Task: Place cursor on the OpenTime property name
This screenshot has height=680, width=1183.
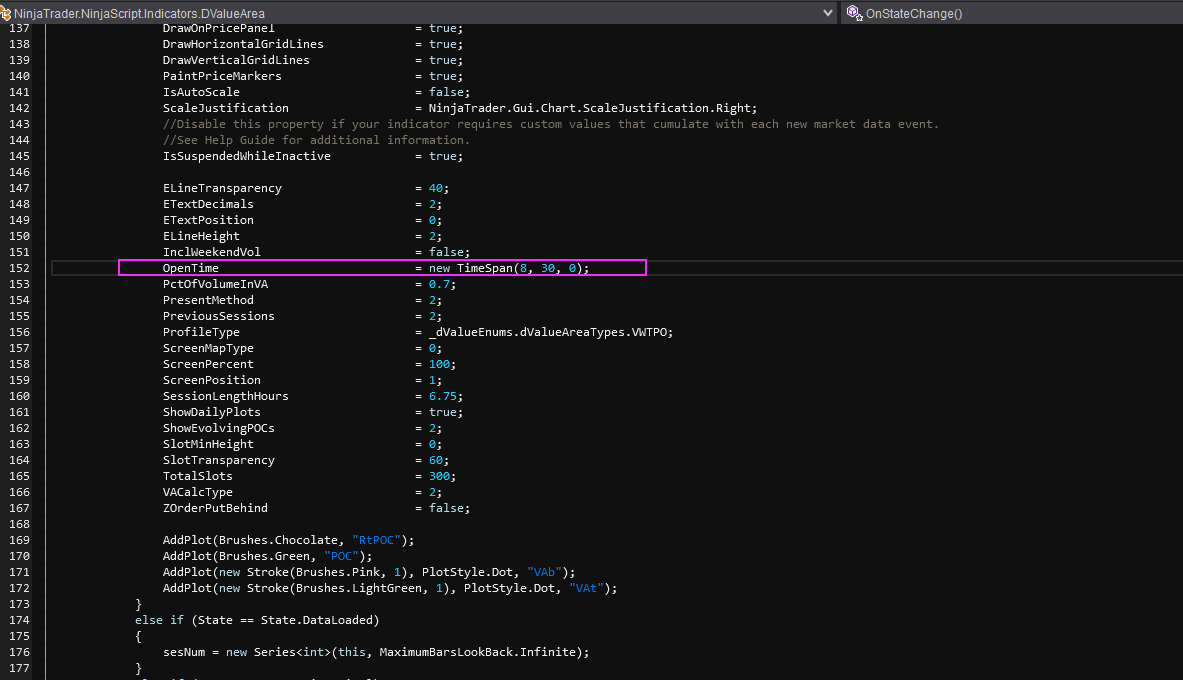Action: click(190, 268)
